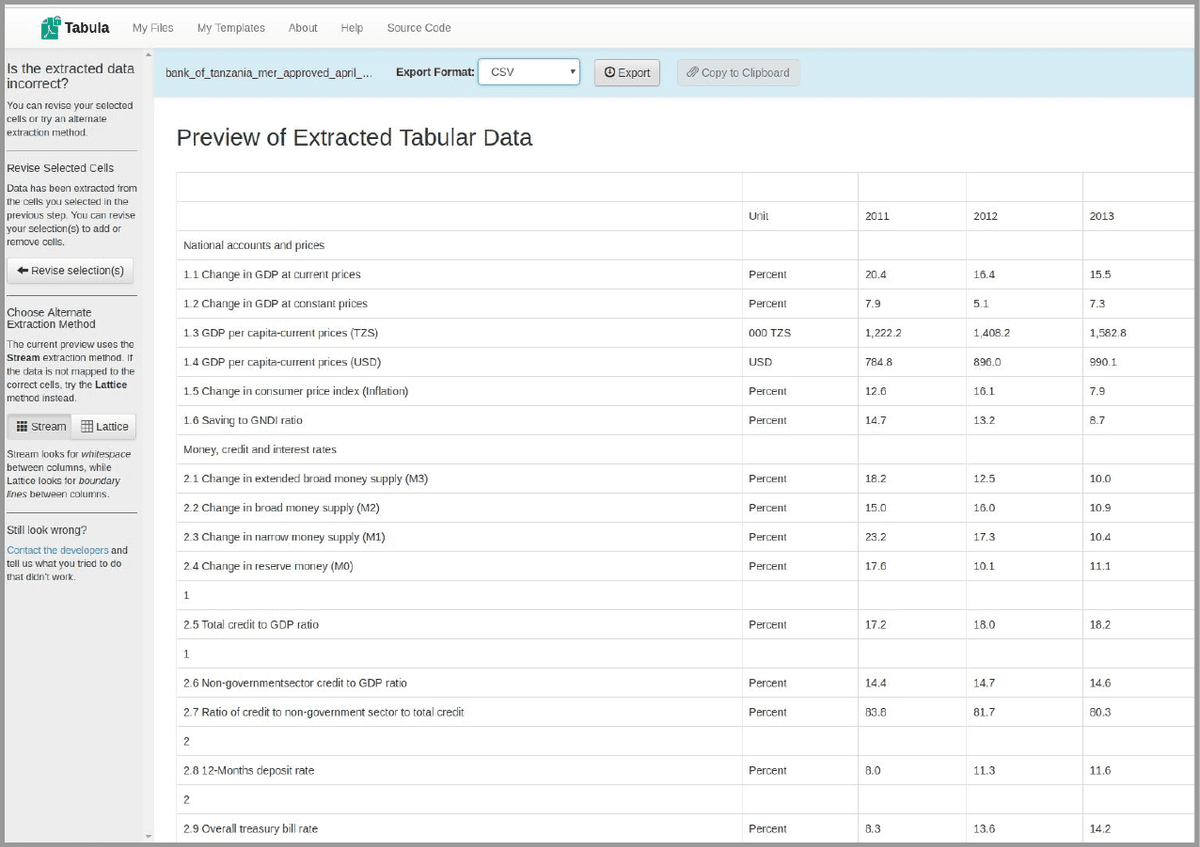Click the Preview of Extracted Tabular Data heading
Viewport: 1200px width, 847px height.
coord(354,138)
